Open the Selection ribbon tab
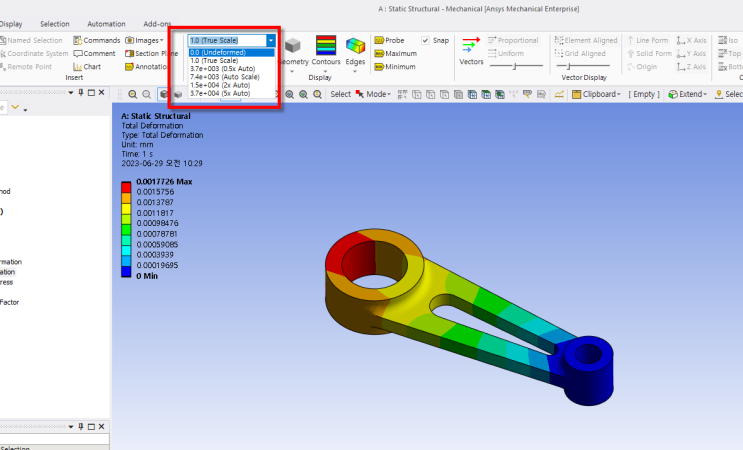This screenshot has width=743, height=450. pos(54,24)
